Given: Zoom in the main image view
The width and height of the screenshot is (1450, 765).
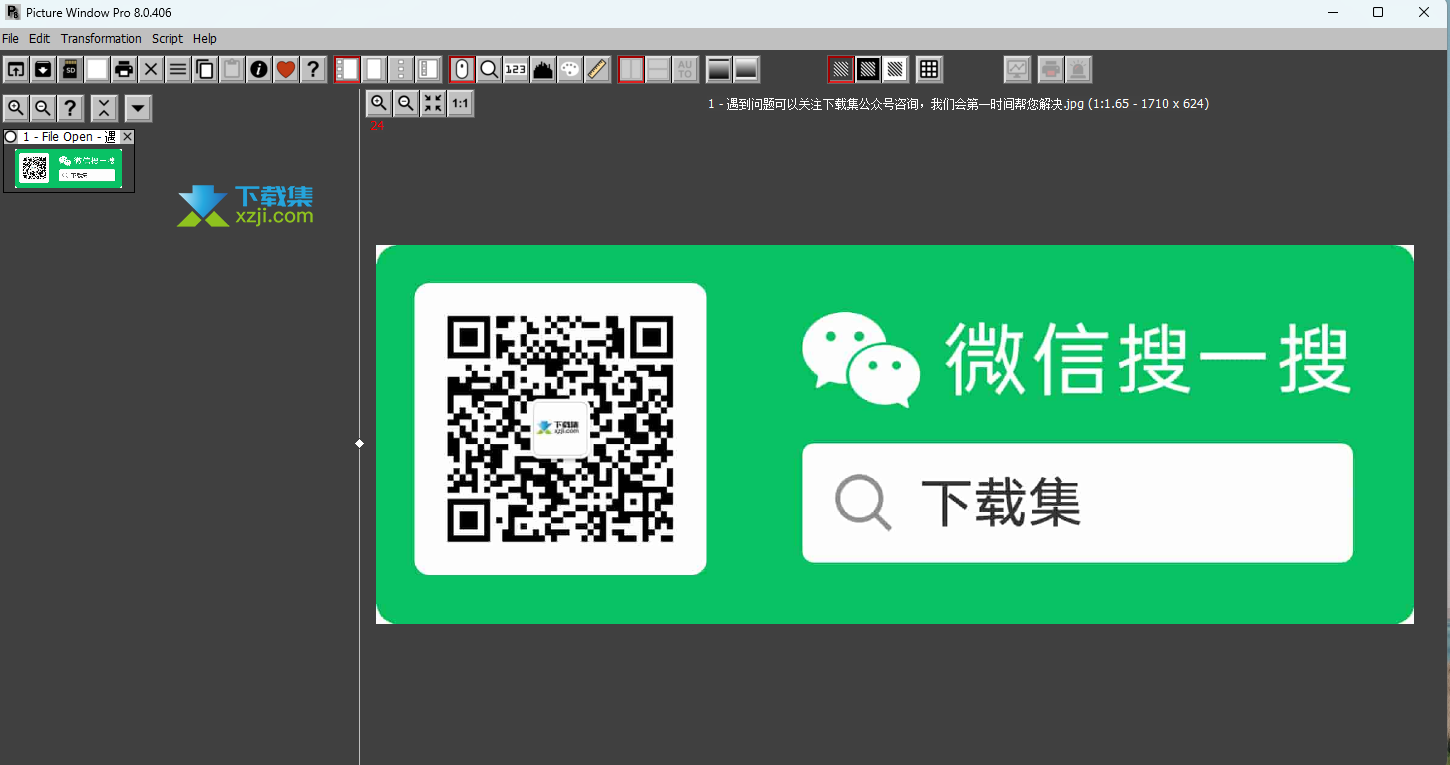Looking at the screenshot, I should coord(379,103).
